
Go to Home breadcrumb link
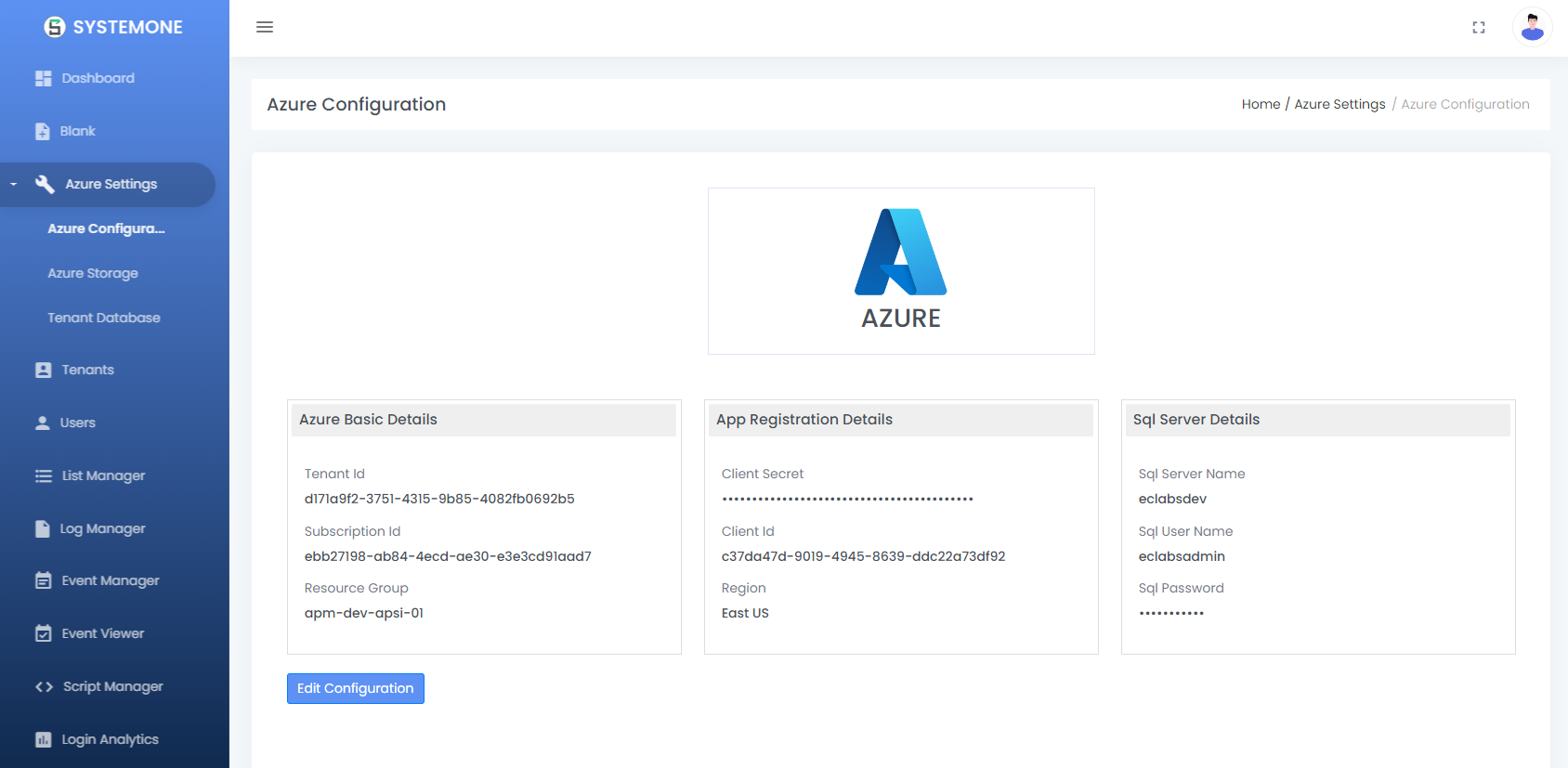pos(1261,104)
